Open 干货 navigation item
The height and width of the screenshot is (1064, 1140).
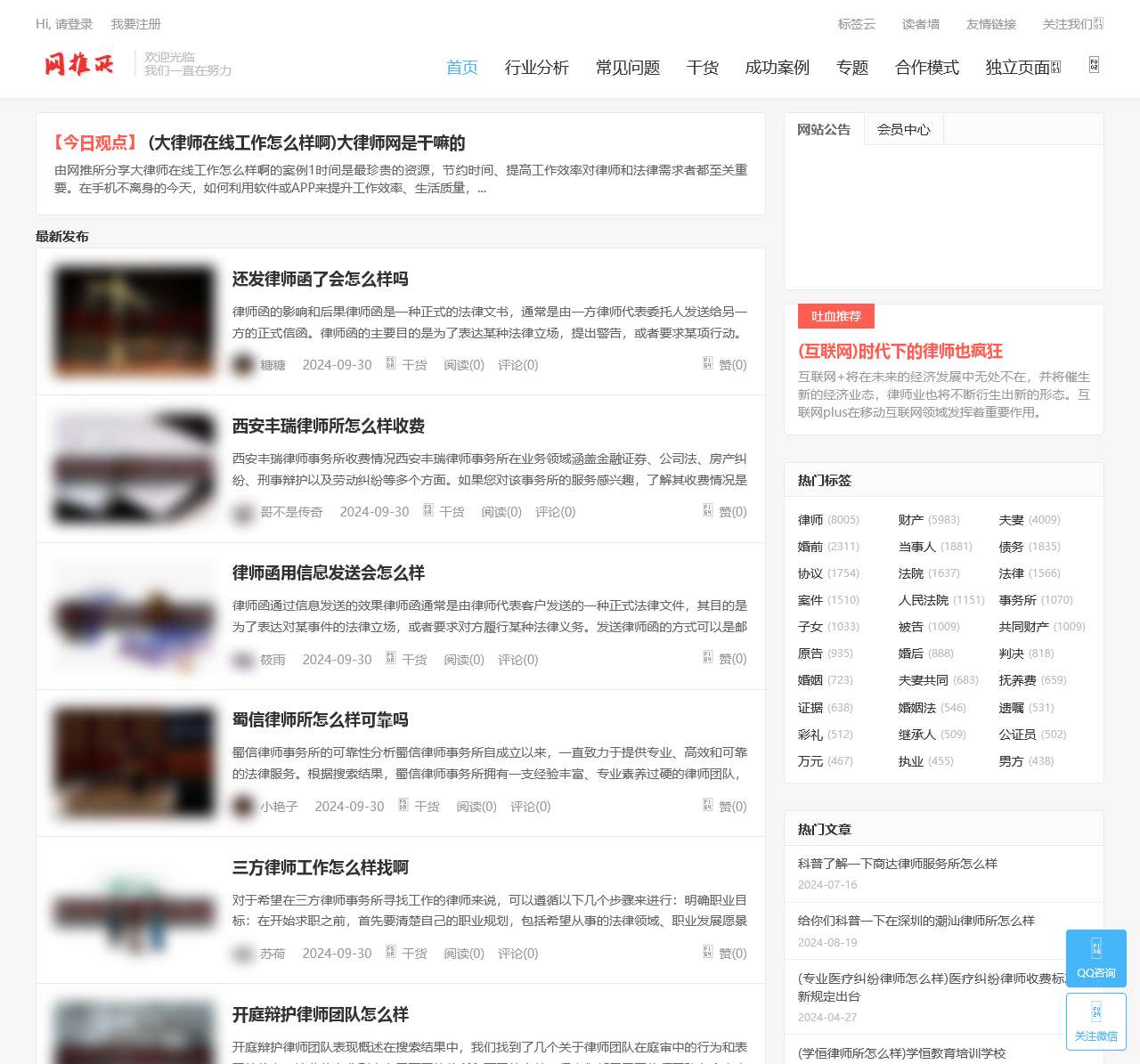(x=703, y=68)
